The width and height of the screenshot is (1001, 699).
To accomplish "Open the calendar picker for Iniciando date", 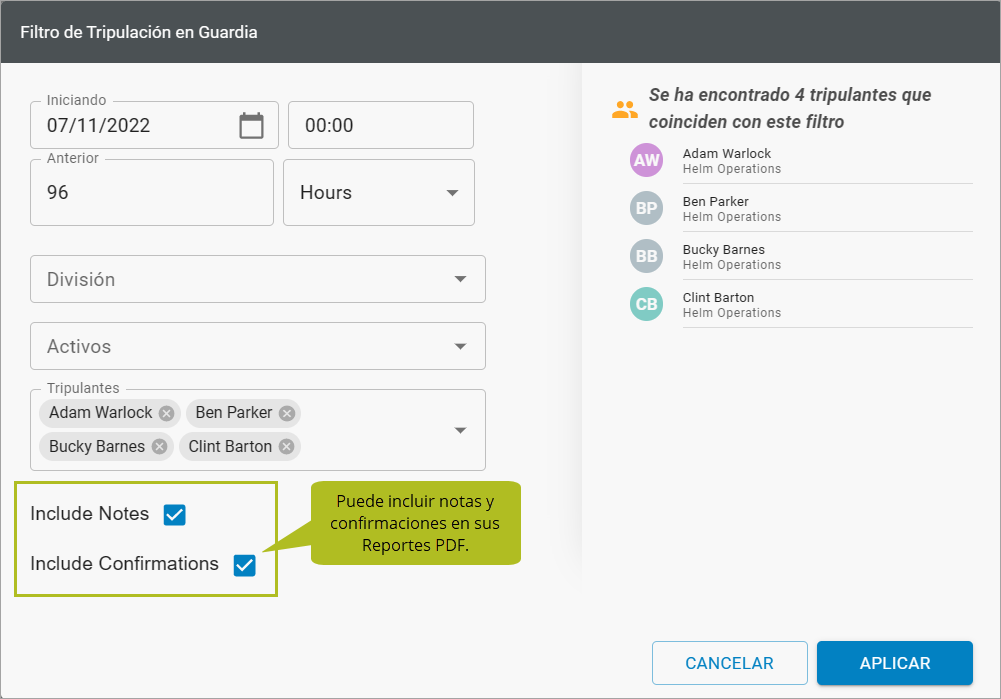I will (x=252, y=125).
